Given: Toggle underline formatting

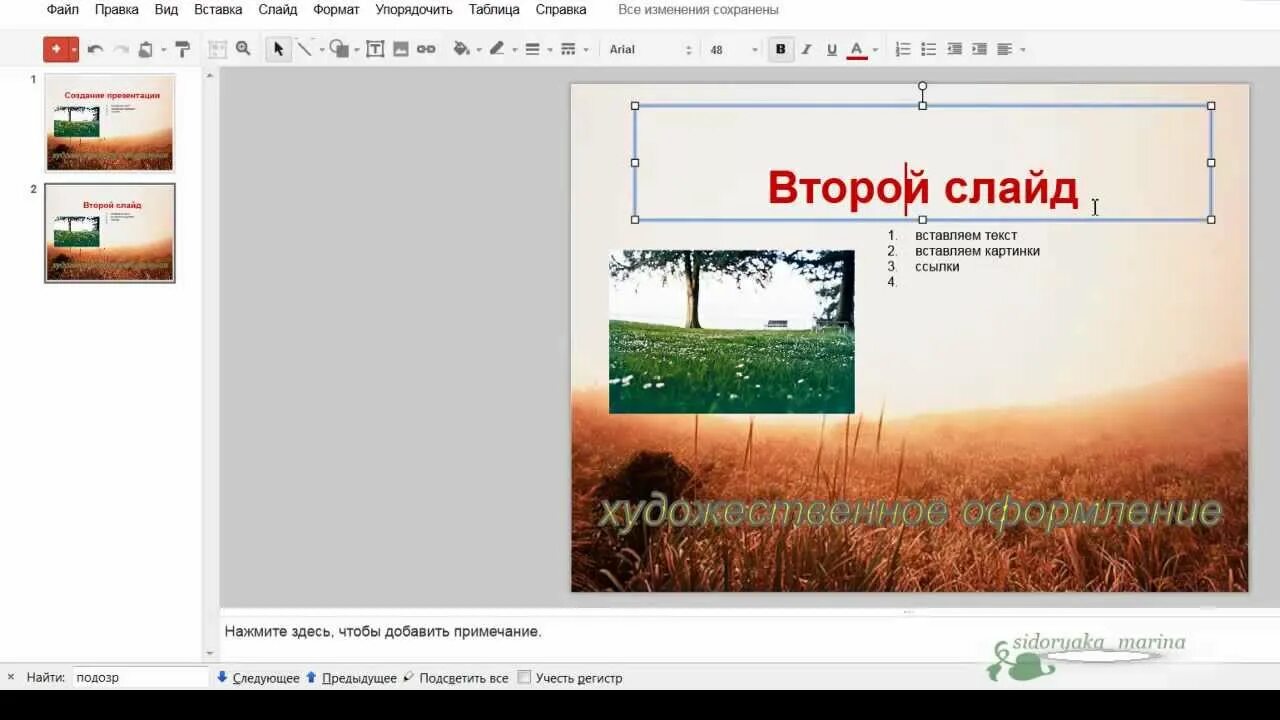Looking at the screenshot, I should pyautogui.click(x=832, y=49).
